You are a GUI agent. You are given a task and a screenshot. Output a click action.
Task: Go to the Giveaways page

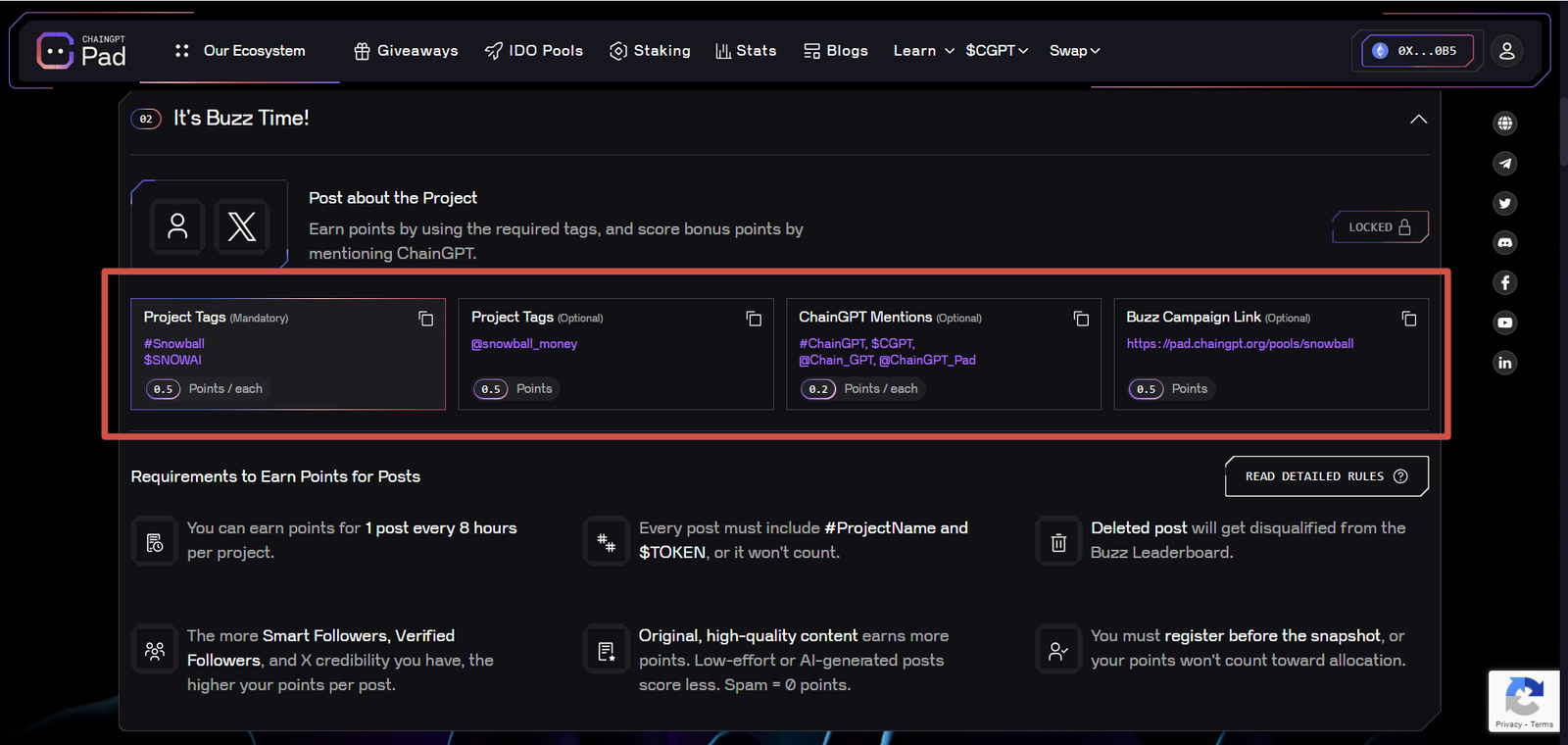tap(406, 51)
